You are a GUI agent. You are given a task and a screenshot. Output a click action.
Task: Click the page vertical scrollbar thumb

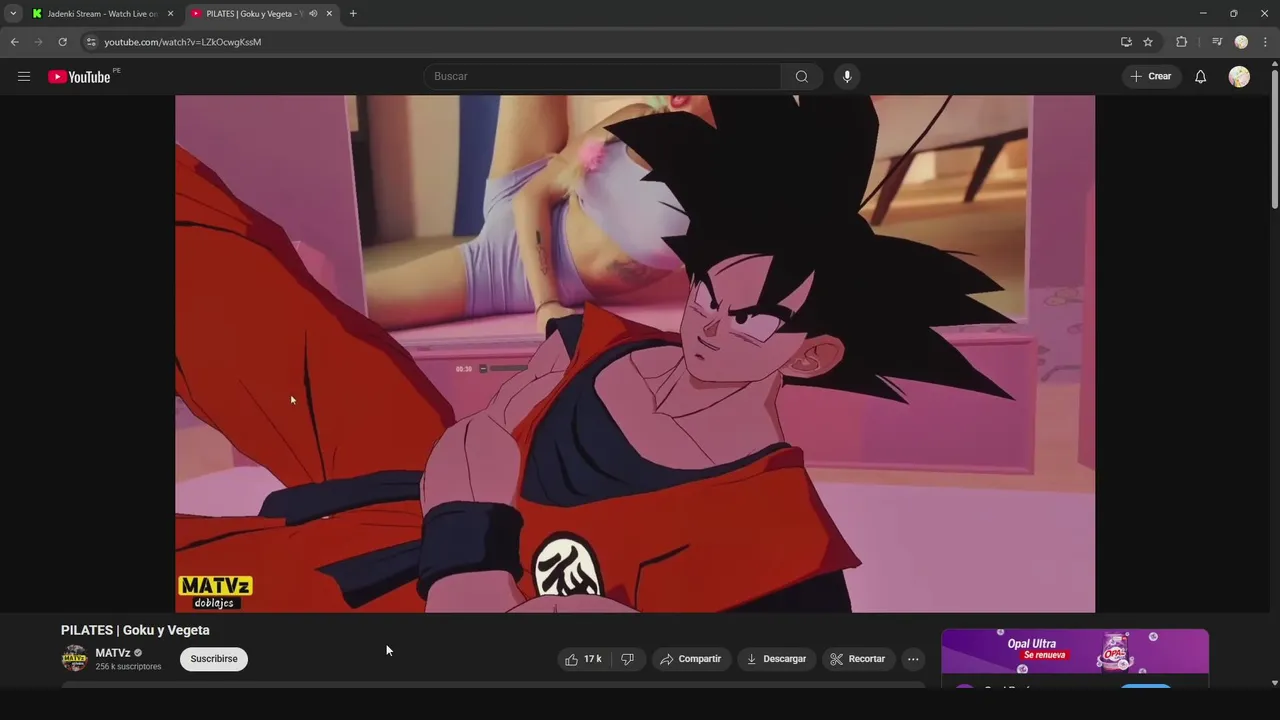pyautogui.click(x=1275, y=139)
